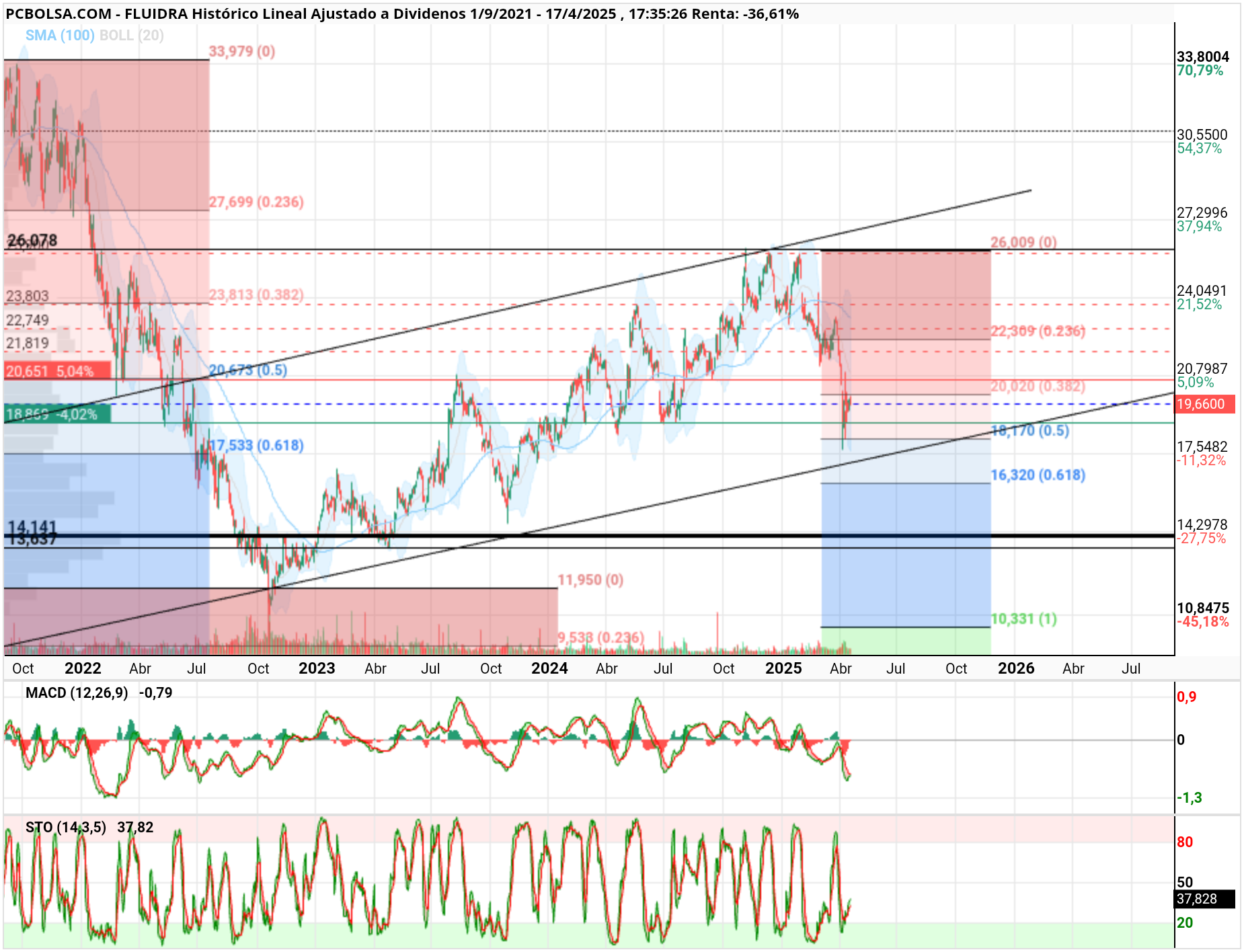This screenshot has height=952, width=1244.
Task: Click the red 20,651 5,04% price tag
Action: [57, 370]
